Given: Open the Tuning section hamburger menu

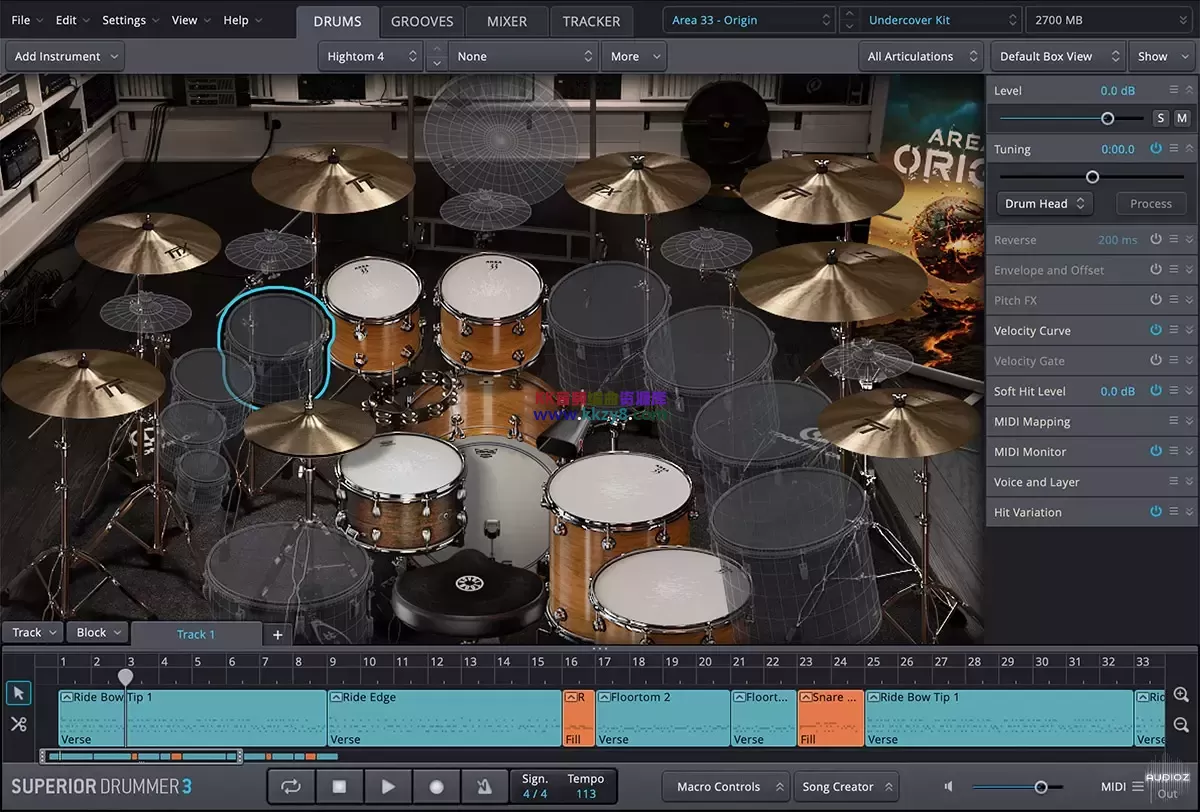Looking at the screenshot, I should point(1174,148).
